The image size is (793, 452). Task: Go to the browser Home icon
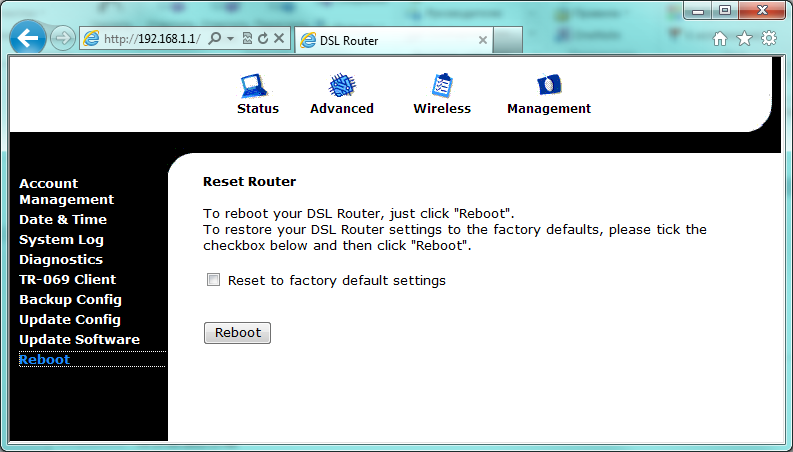[x=720, y=39]
